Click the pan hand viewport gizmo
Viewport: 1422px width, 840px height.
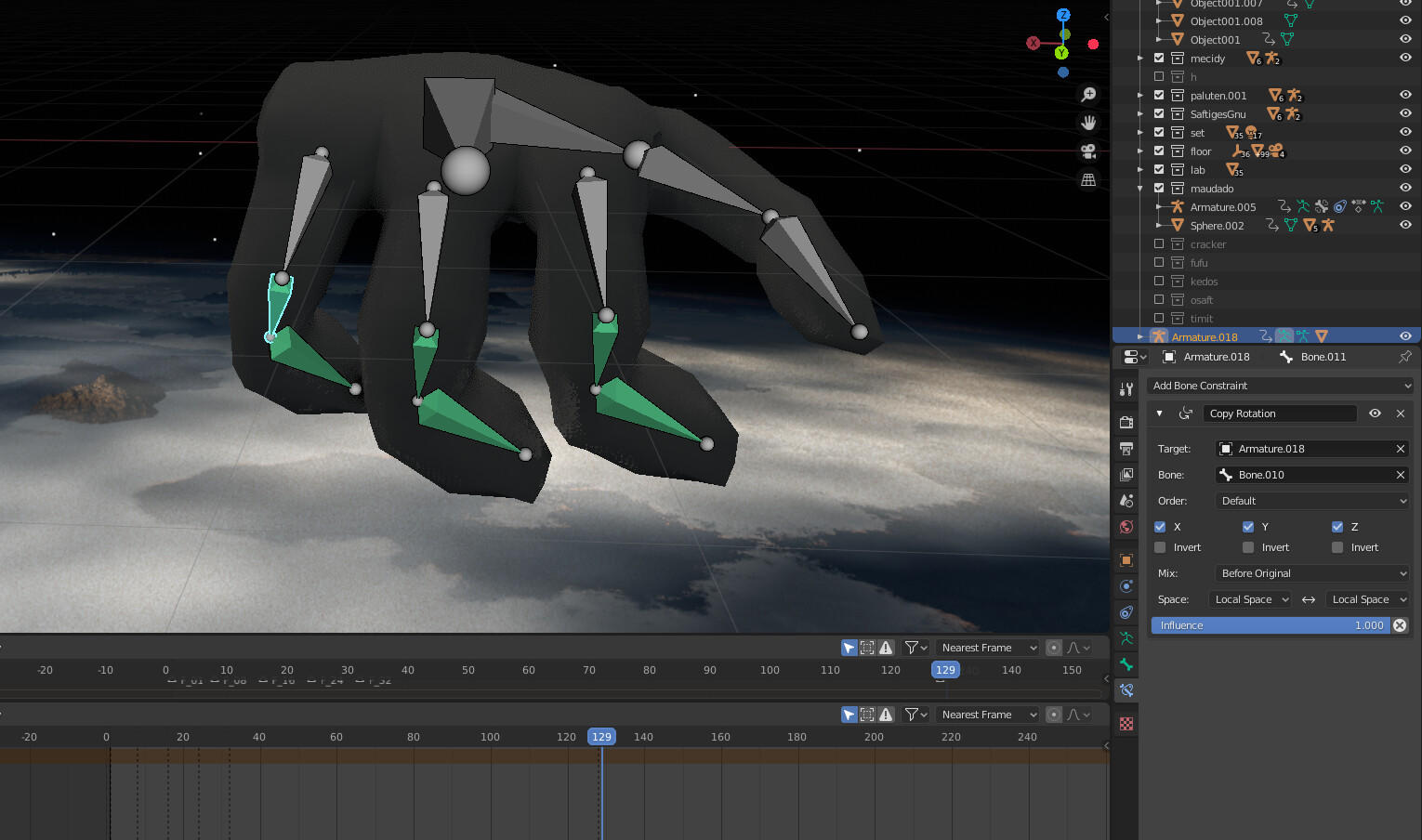coord(1088,123)
